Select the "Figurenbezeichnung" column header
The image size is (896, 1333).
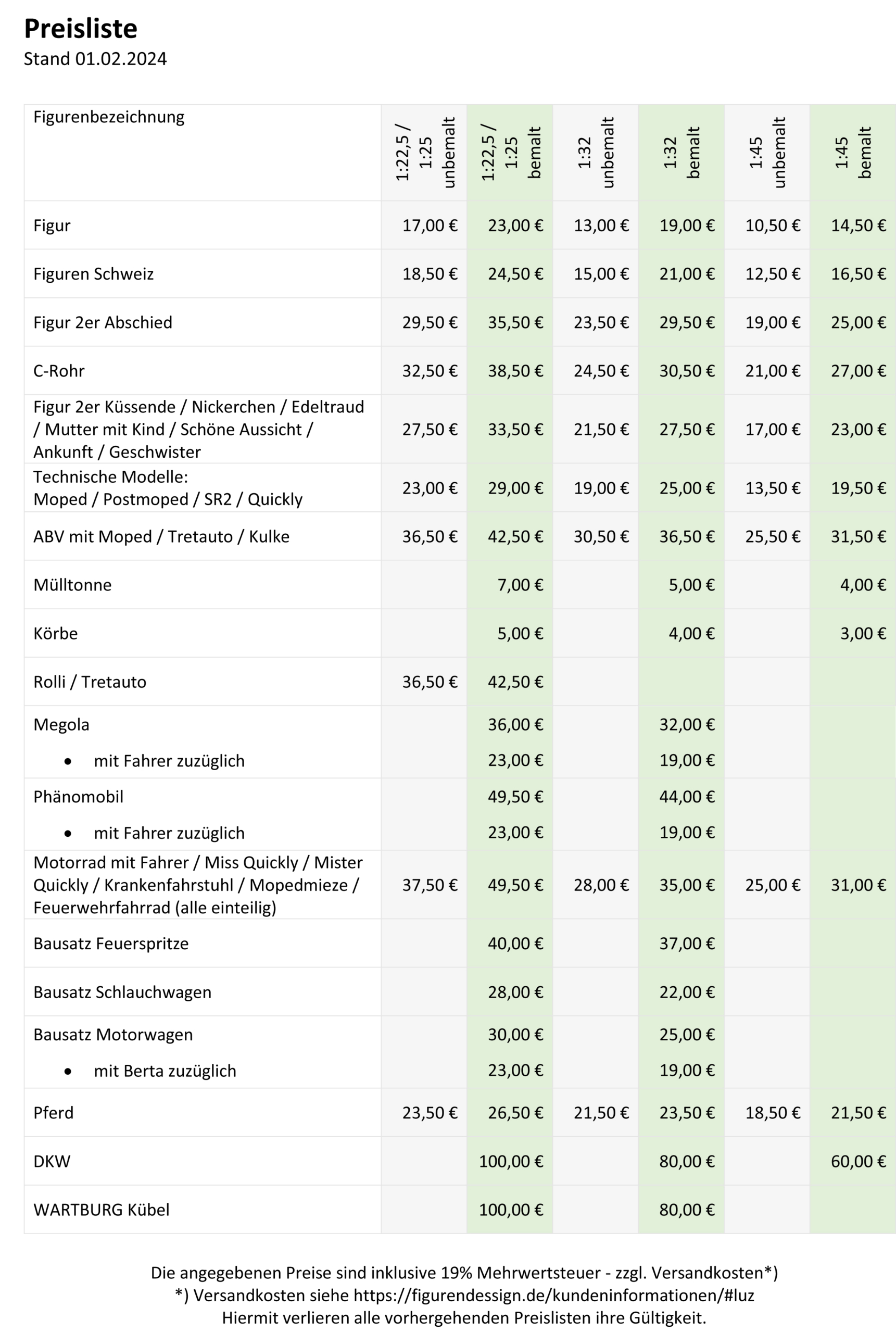coord(109,117)
